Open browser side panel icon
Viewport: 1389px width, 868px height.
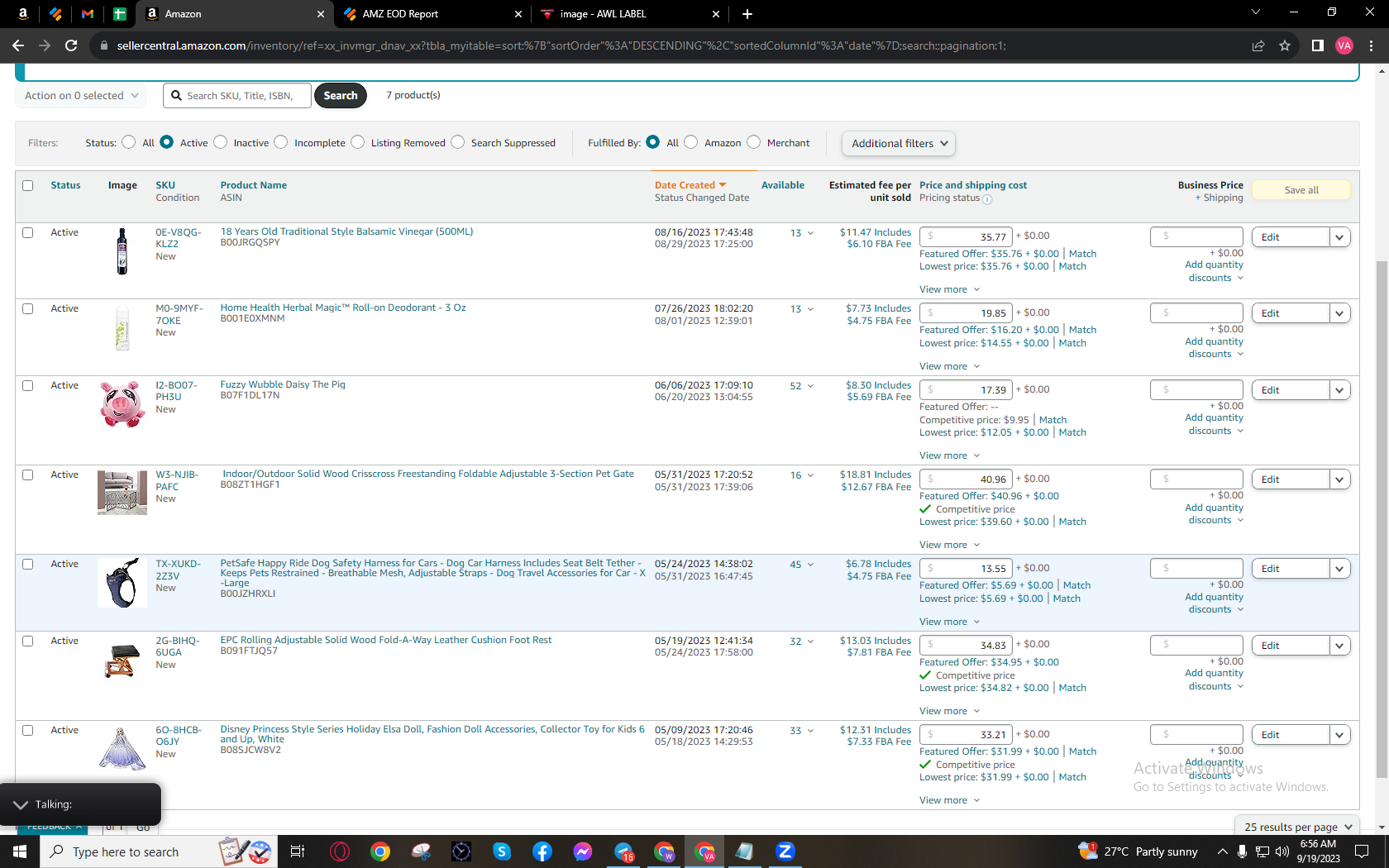click(1318, 45)
